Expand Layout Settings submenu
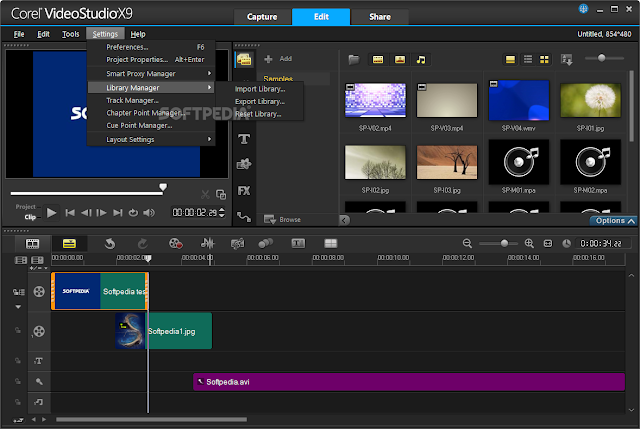The height and width of the screenshot is (429, 640). (151, 140)
